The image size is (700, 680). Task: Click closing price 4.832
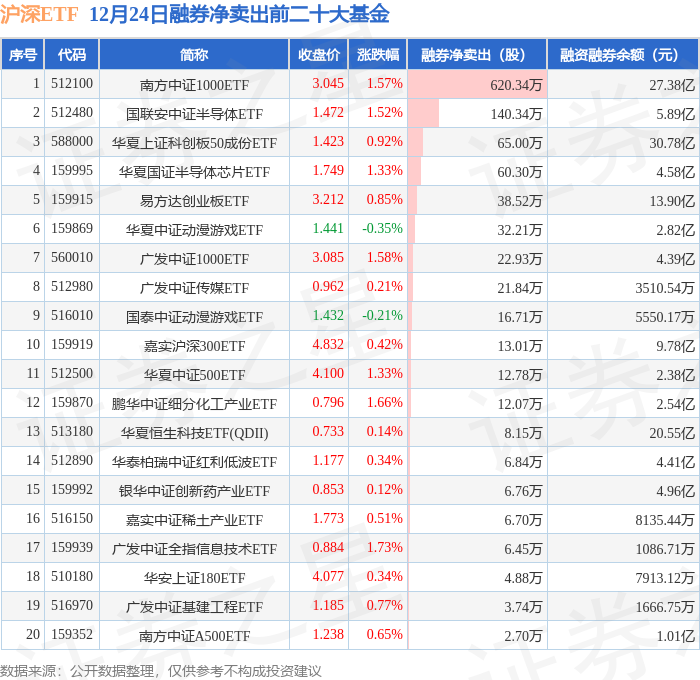[328, 345]
